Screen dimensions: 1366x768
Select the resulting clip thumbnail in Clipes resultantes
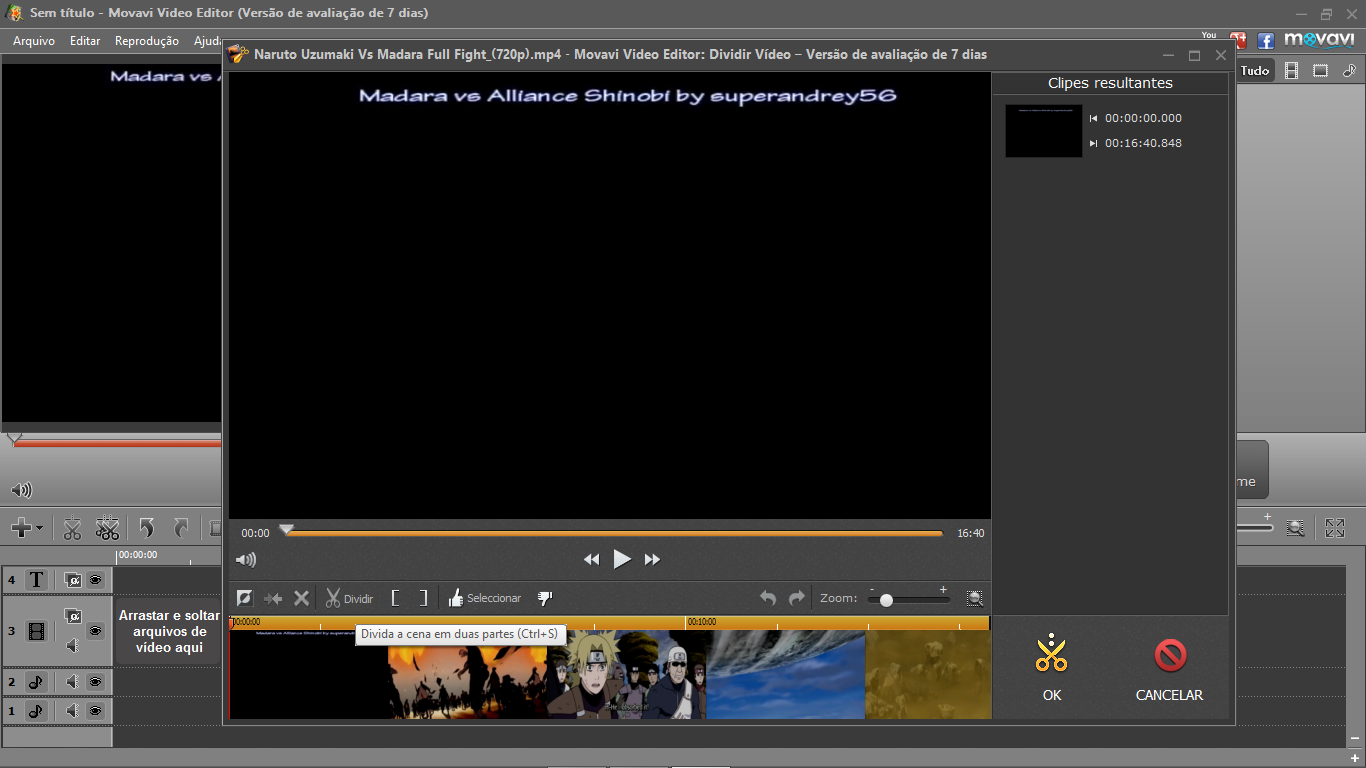(1043, 131)
